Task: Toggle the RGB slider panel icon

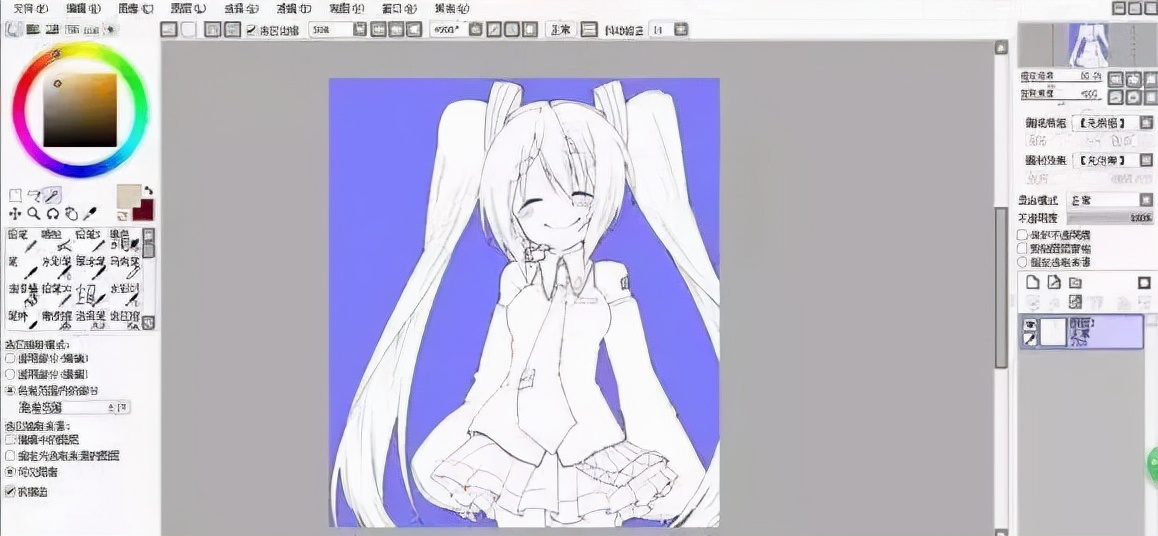Action: click(33, 30)
